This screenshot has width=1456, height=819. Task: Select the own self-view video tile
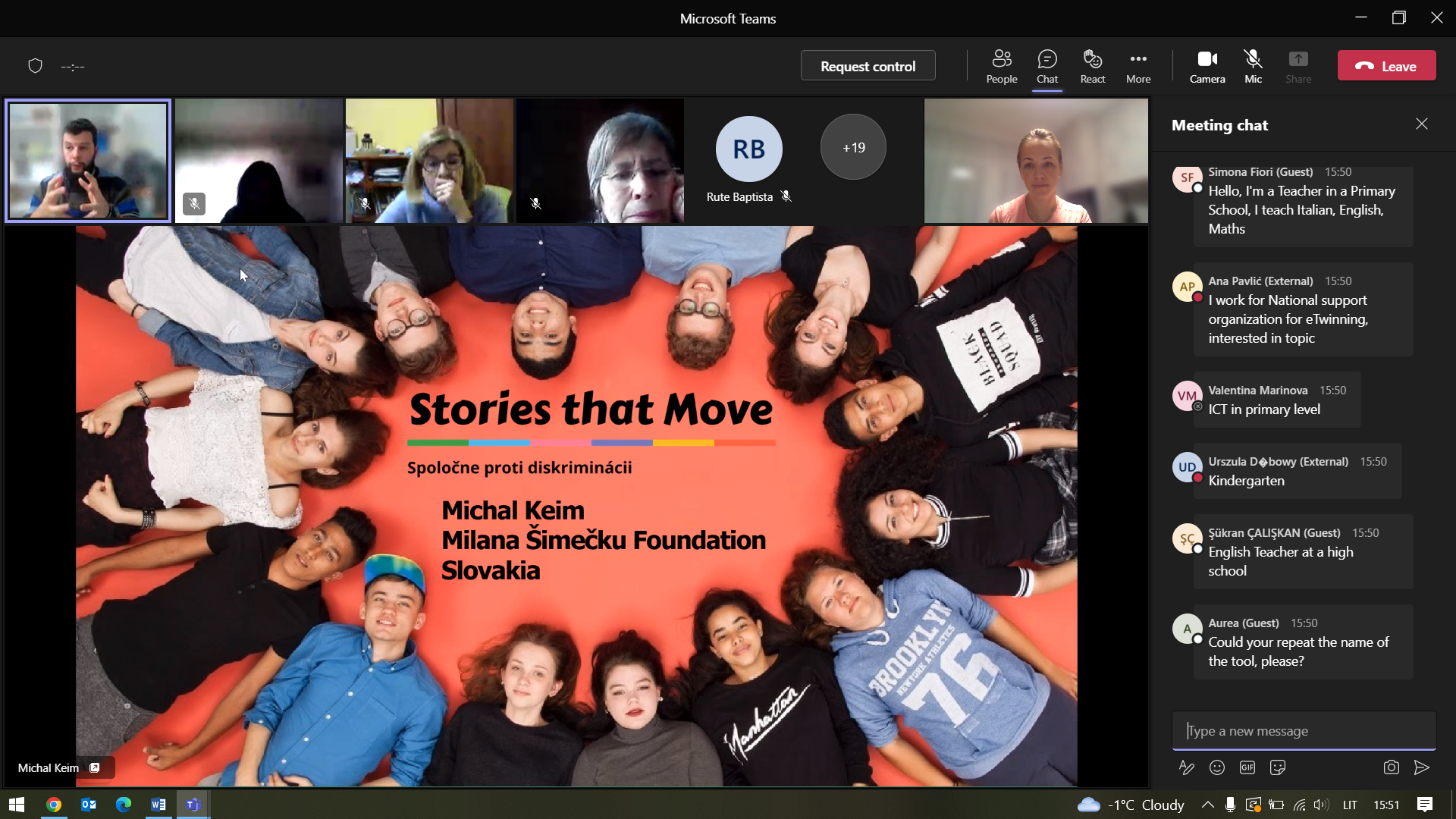click(x=1036, y=161)
